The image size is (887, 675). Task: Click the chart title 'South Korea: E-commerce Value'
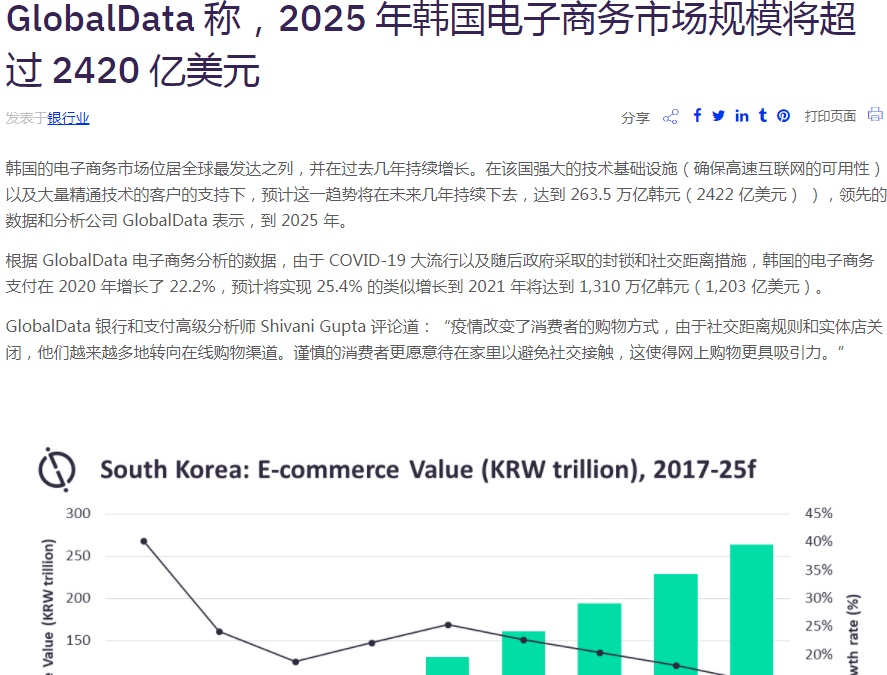coord(428,470)
